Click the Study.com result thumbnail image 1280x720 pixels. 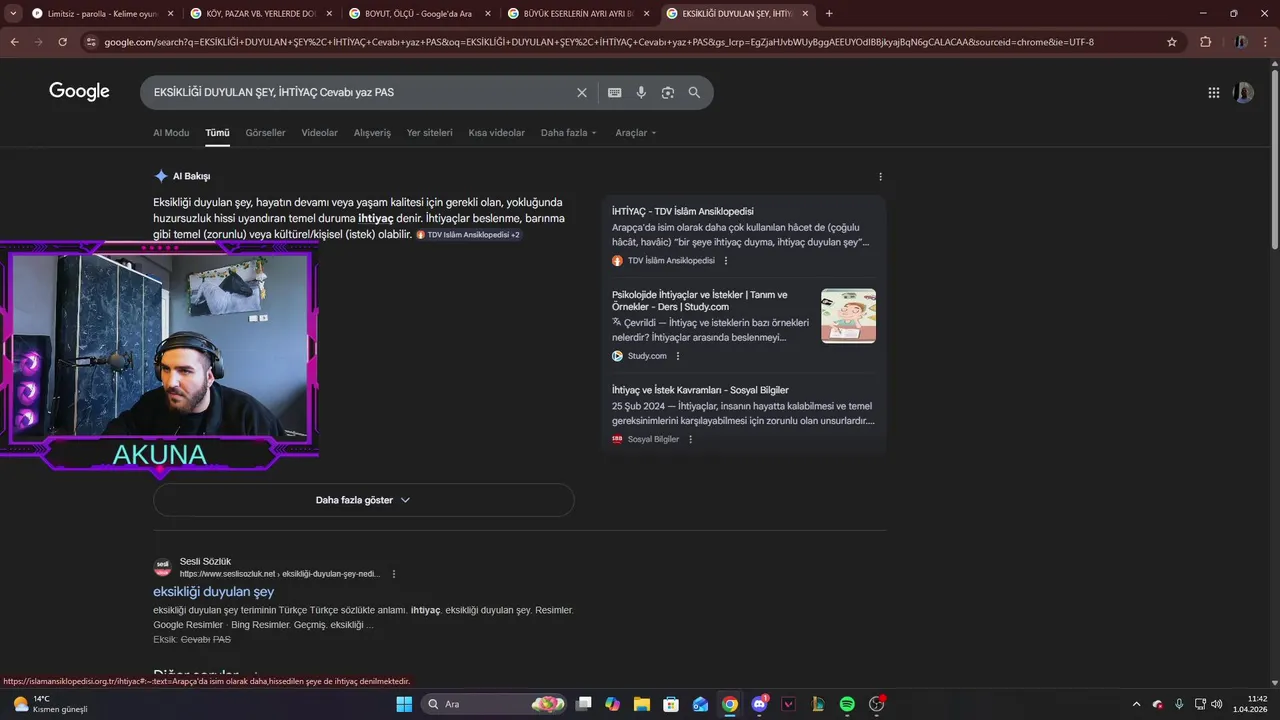(848, 316)
